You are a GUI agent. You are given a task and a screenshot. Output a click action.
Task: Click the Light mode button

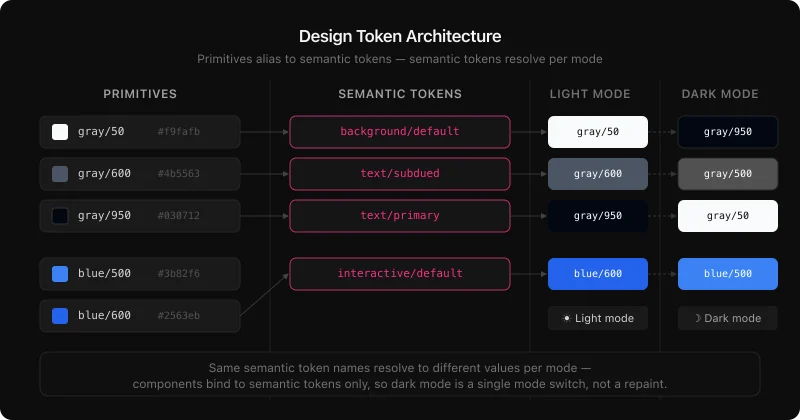598,318
